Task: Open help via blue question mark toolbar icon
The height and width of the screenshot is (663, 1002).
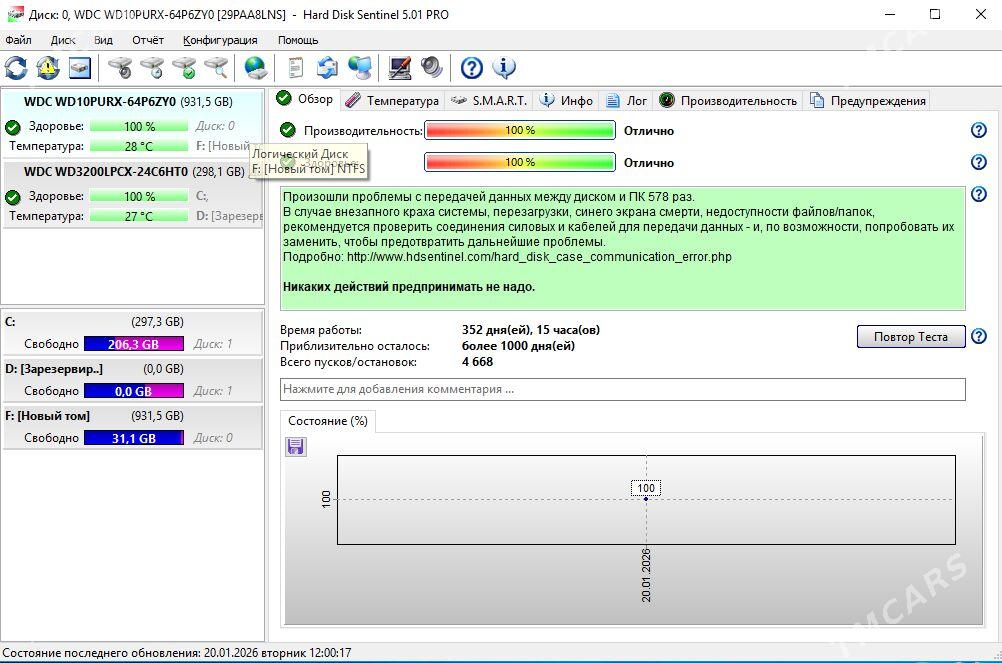Action: tap(472, 68)
